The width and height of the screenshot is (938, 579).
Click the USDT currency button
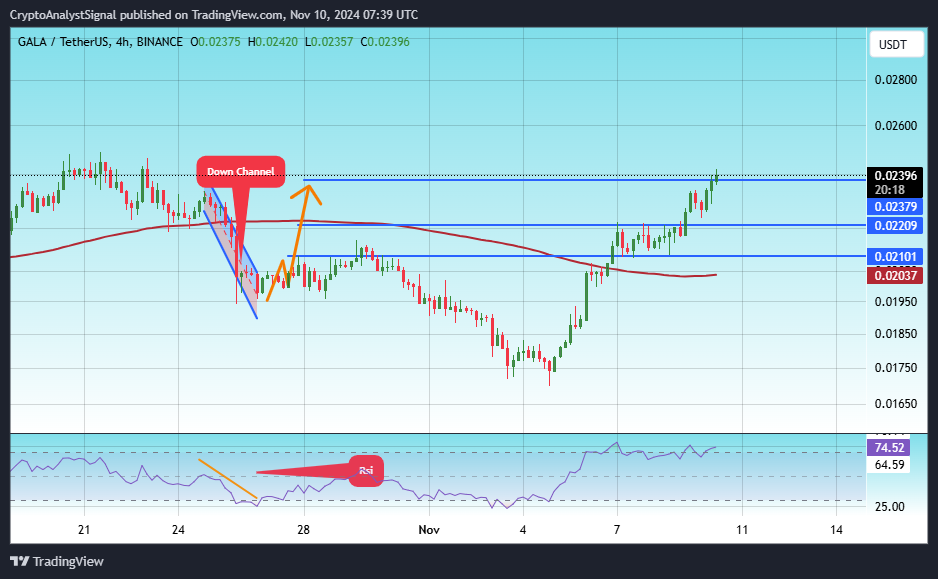894,44
